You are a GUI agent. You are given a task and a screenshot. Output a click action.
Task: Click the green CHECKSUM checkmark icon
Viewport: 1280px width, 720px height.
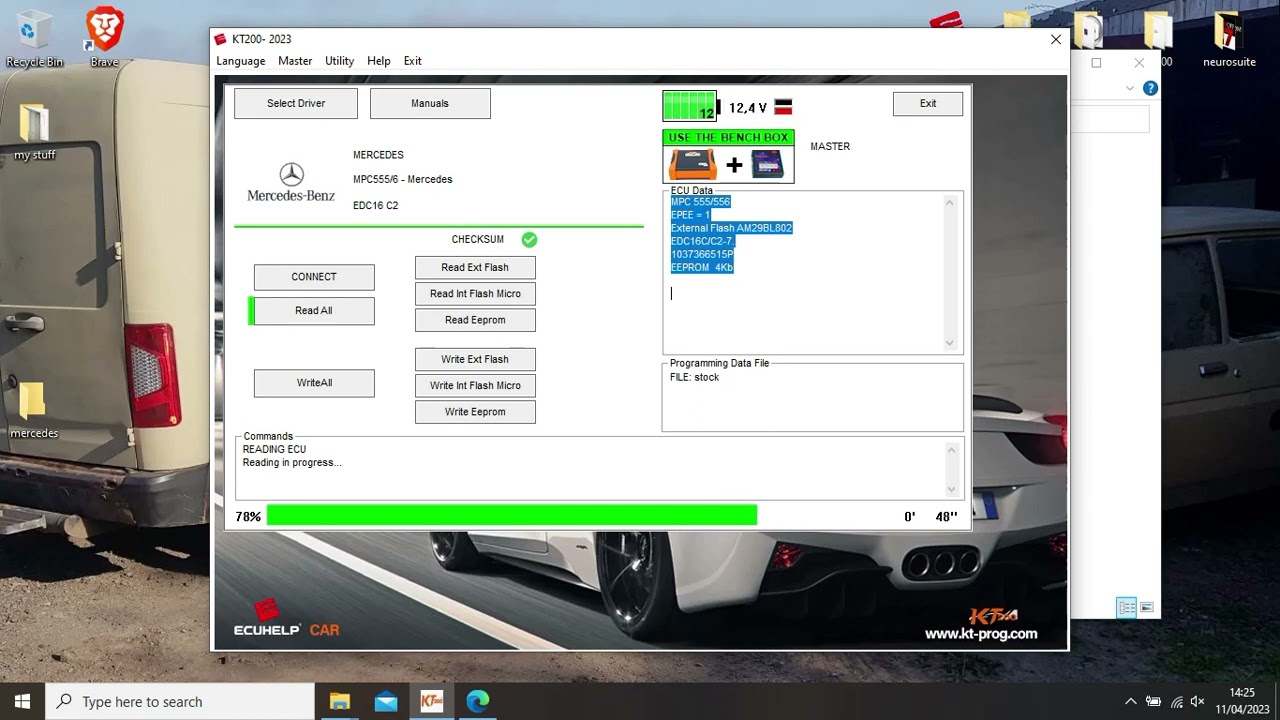point(529,240)
